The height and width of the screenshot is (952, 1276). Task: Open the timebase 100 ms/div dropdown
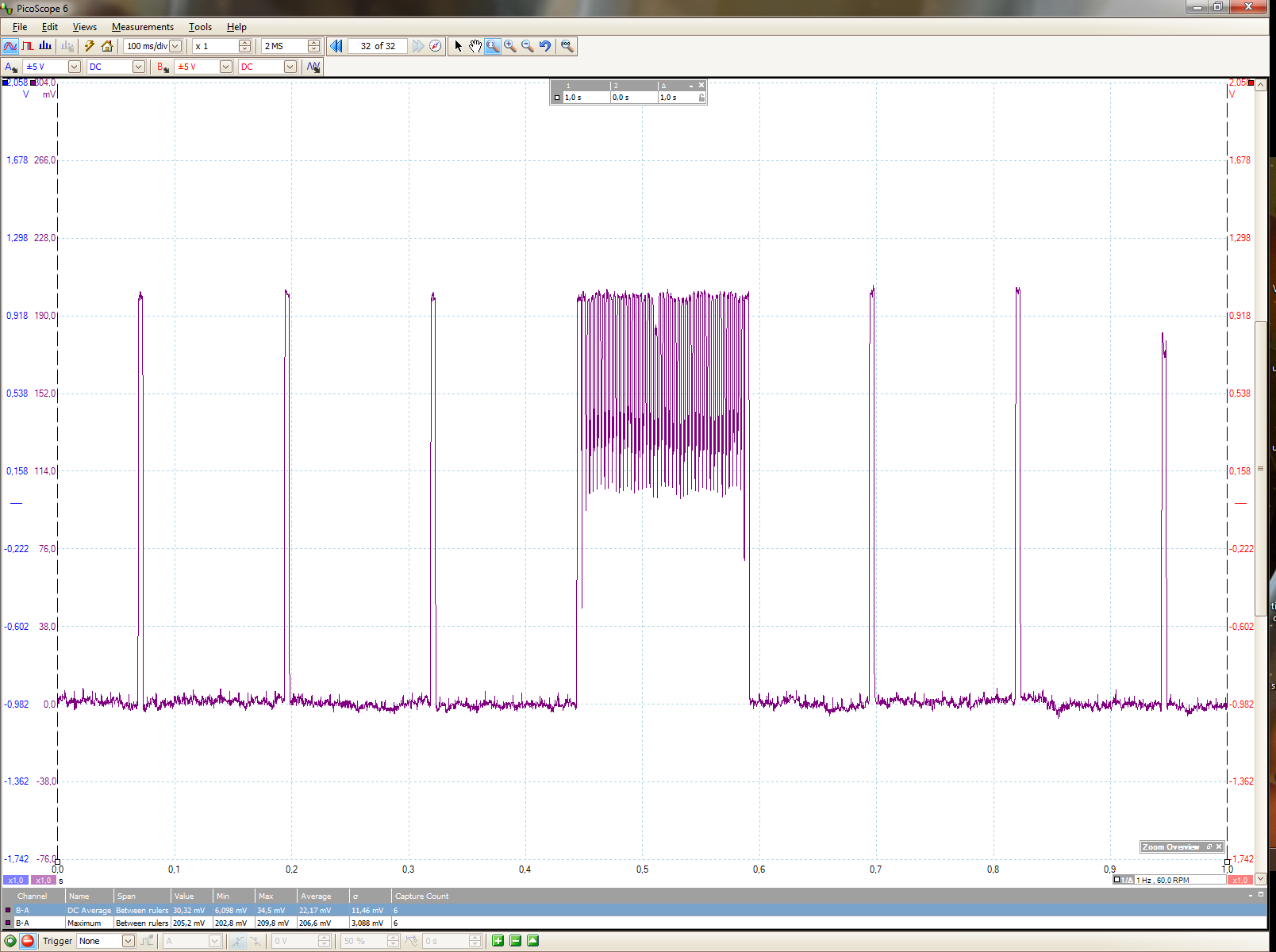175,46
